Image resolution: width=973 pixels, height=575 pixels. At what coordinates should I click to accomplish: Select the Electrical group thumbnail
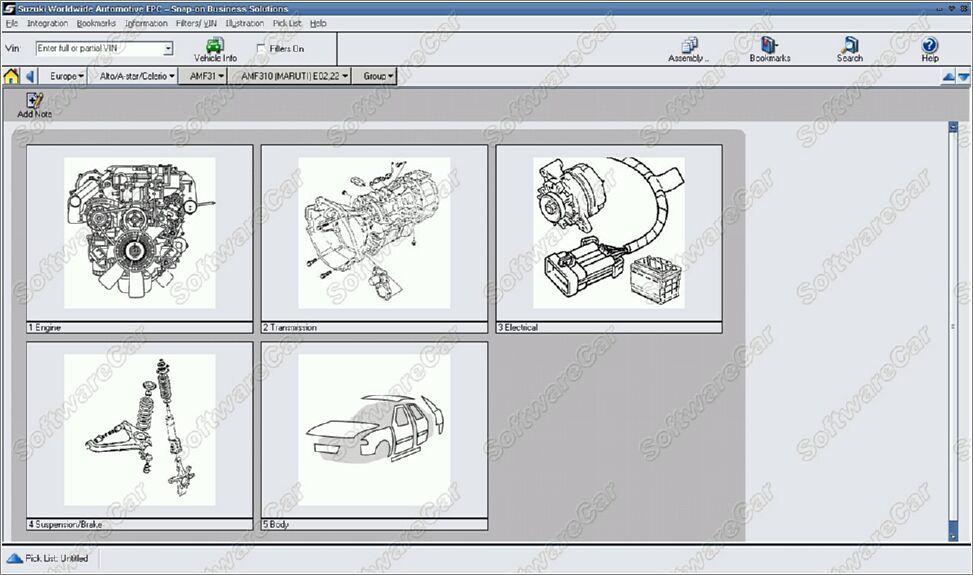click(609, 233)
